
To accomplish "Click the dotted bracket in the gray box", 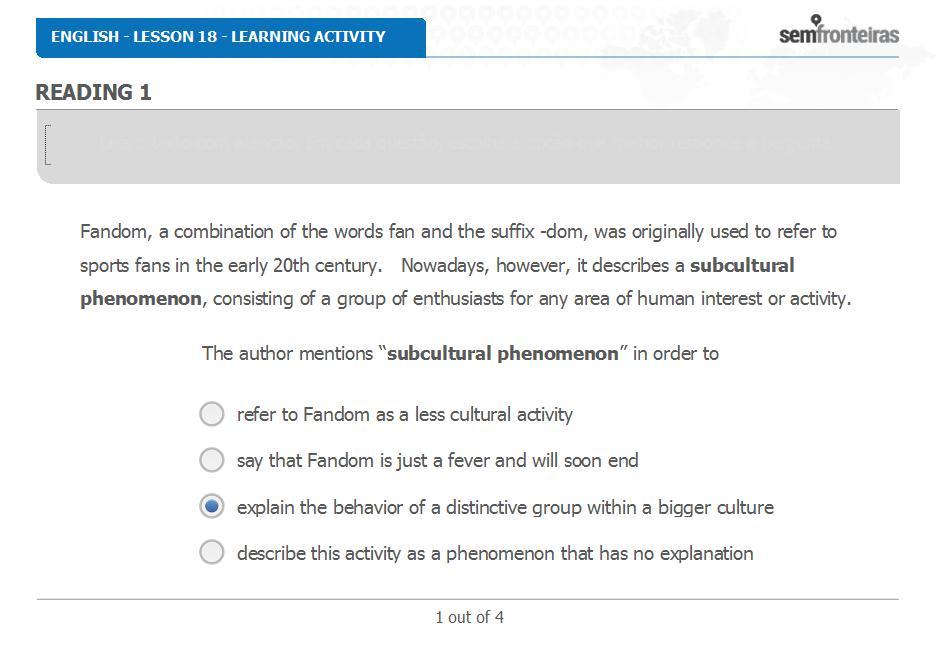I will (x=48, y=145).
